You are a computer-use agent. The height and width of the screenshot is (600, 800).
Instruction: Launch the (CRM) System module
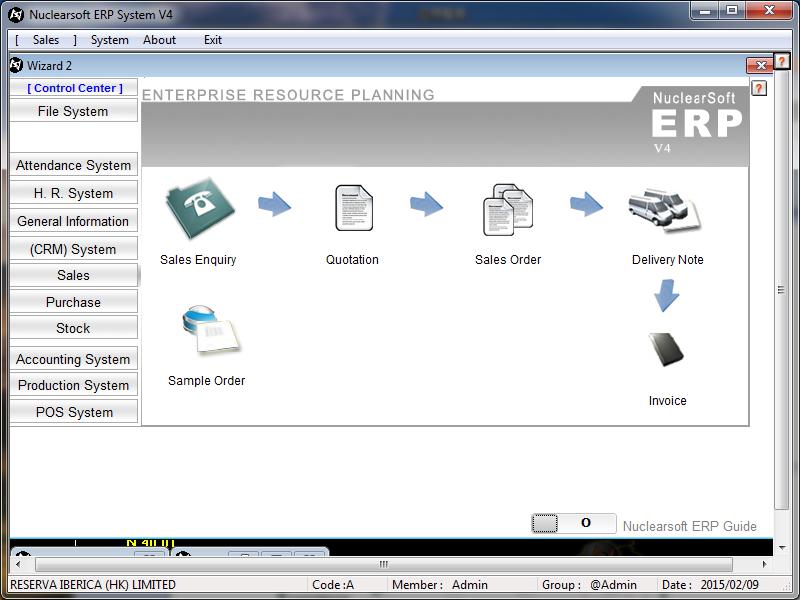point(73,249)
